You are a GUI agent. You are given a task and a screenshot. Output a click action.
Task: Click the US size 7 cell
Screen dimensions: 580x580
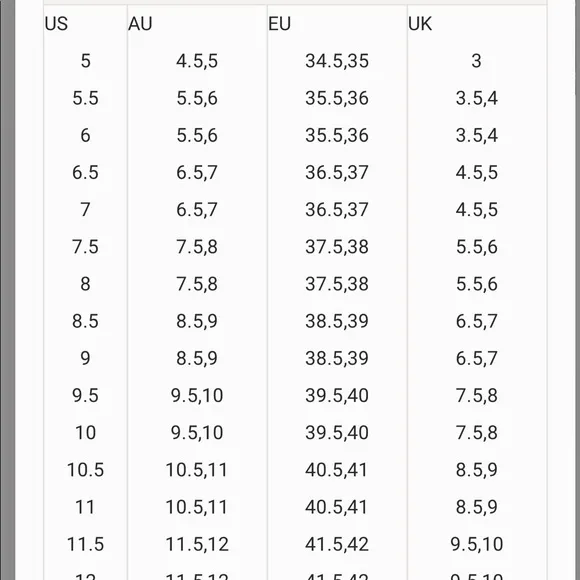pos(85,210)
